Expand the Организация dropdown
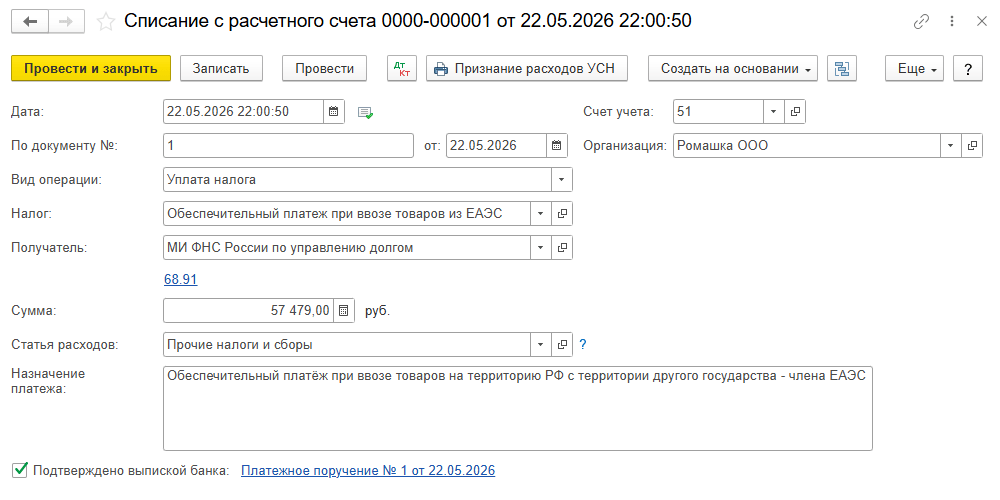Image resolution: width=1000 pixels, height=500 pixels. (951, 145)
